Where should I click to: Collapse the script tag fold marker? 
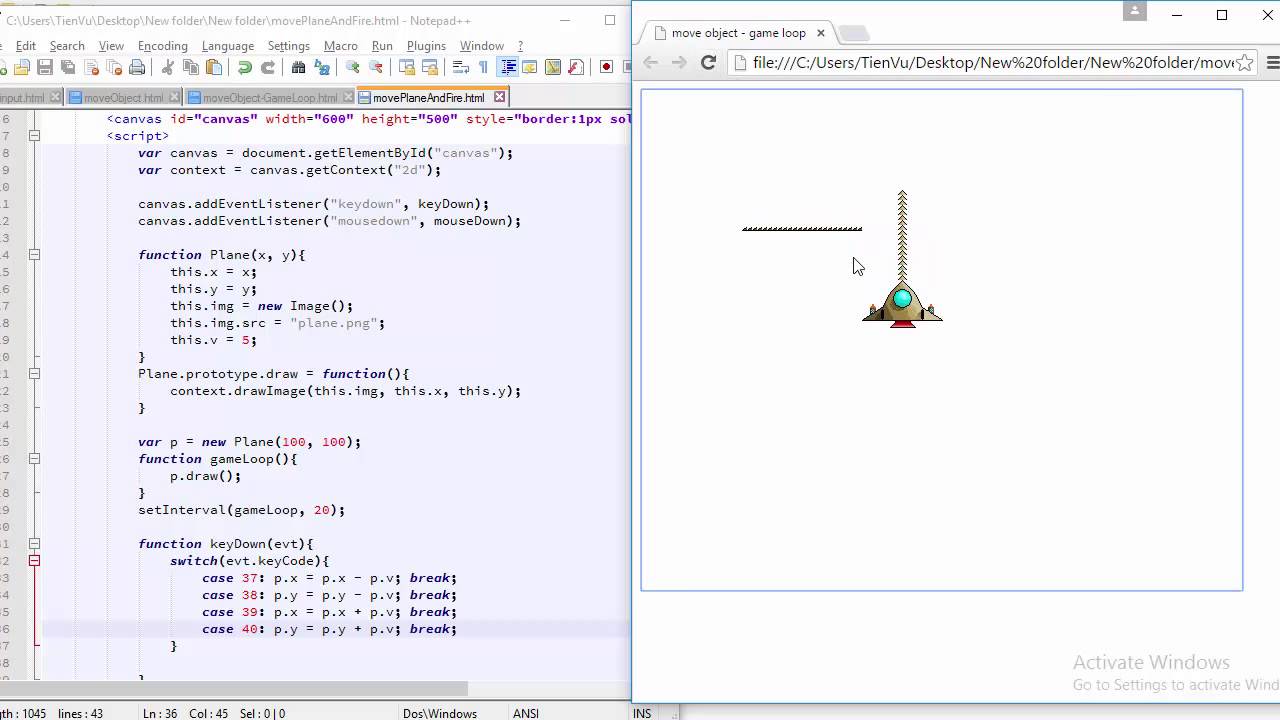(34, 136)
